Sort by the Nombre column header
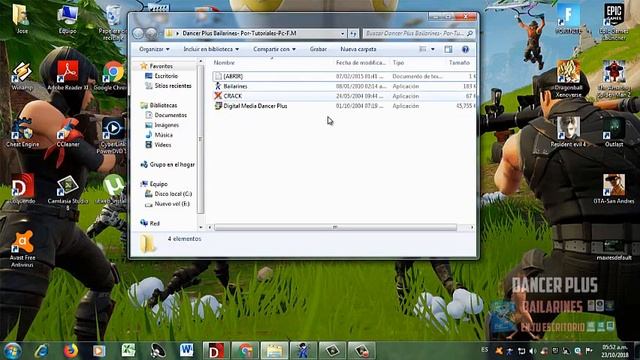The image size is (640, 360). [x=224, y=63]
